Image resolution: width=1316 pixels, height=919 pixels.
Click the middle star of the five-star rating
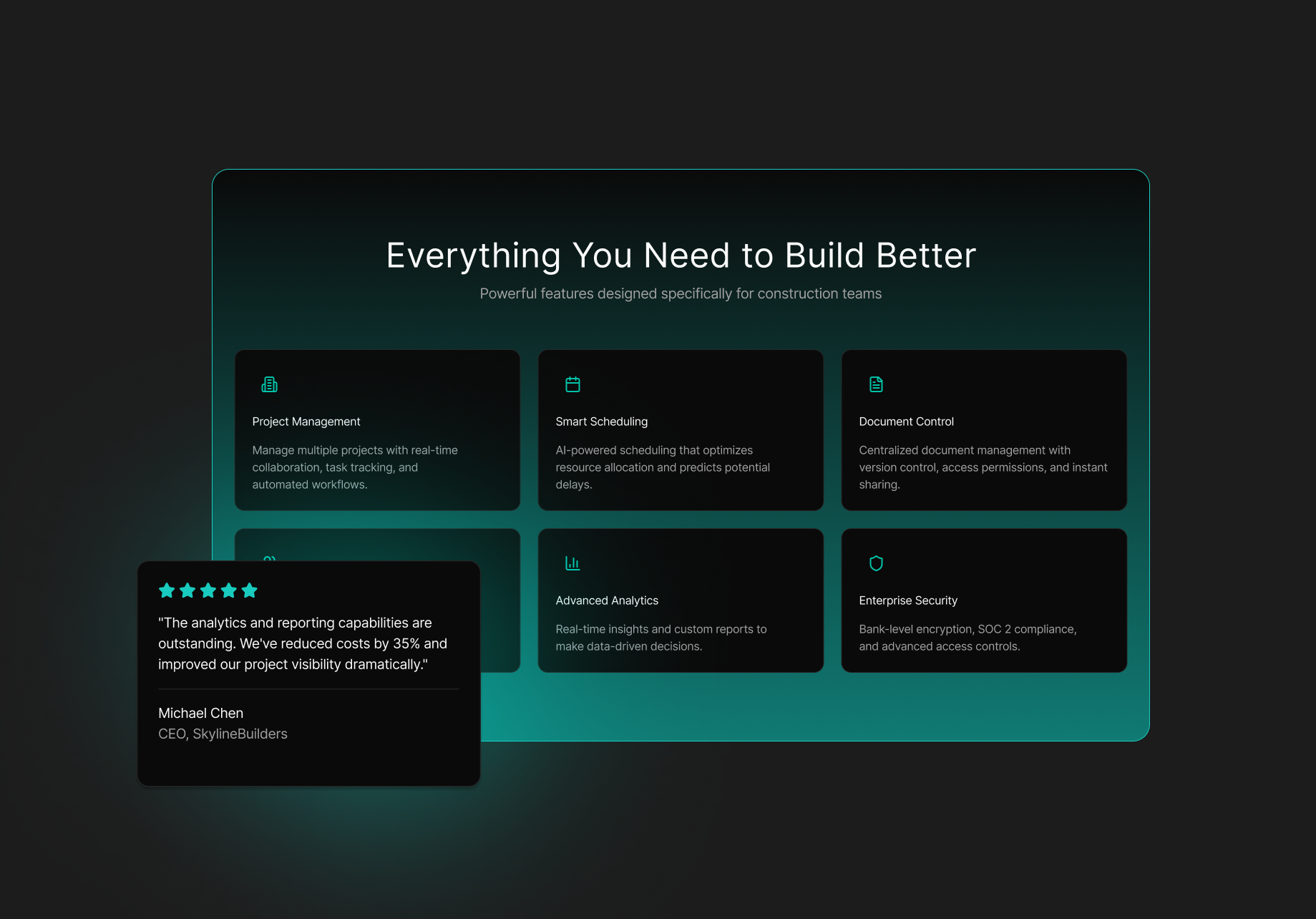(208, 590)
